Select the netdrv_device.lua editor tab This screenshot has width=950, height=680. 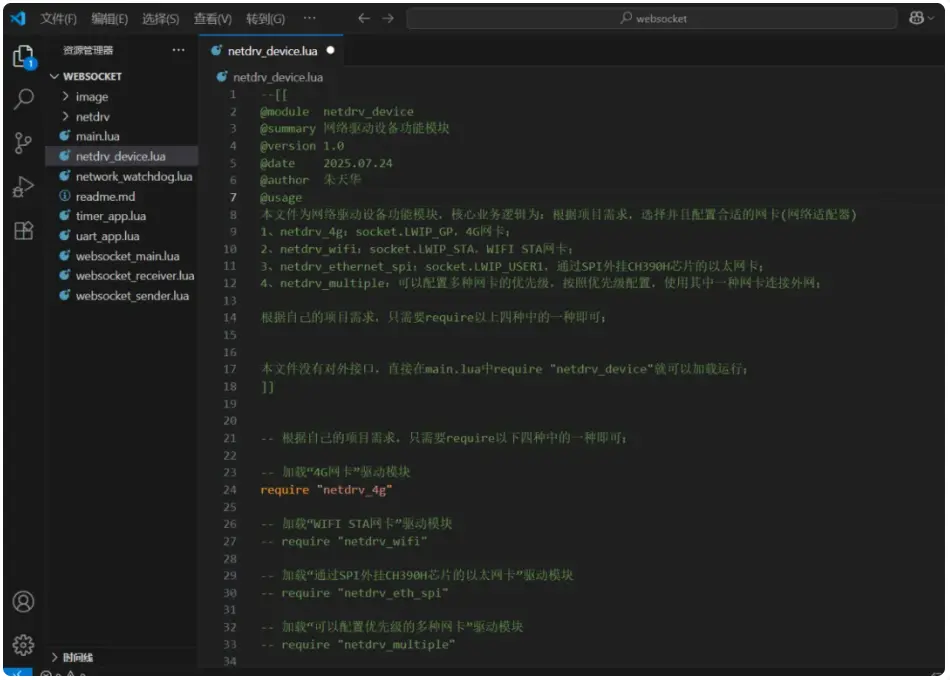(x=271, y=51)
